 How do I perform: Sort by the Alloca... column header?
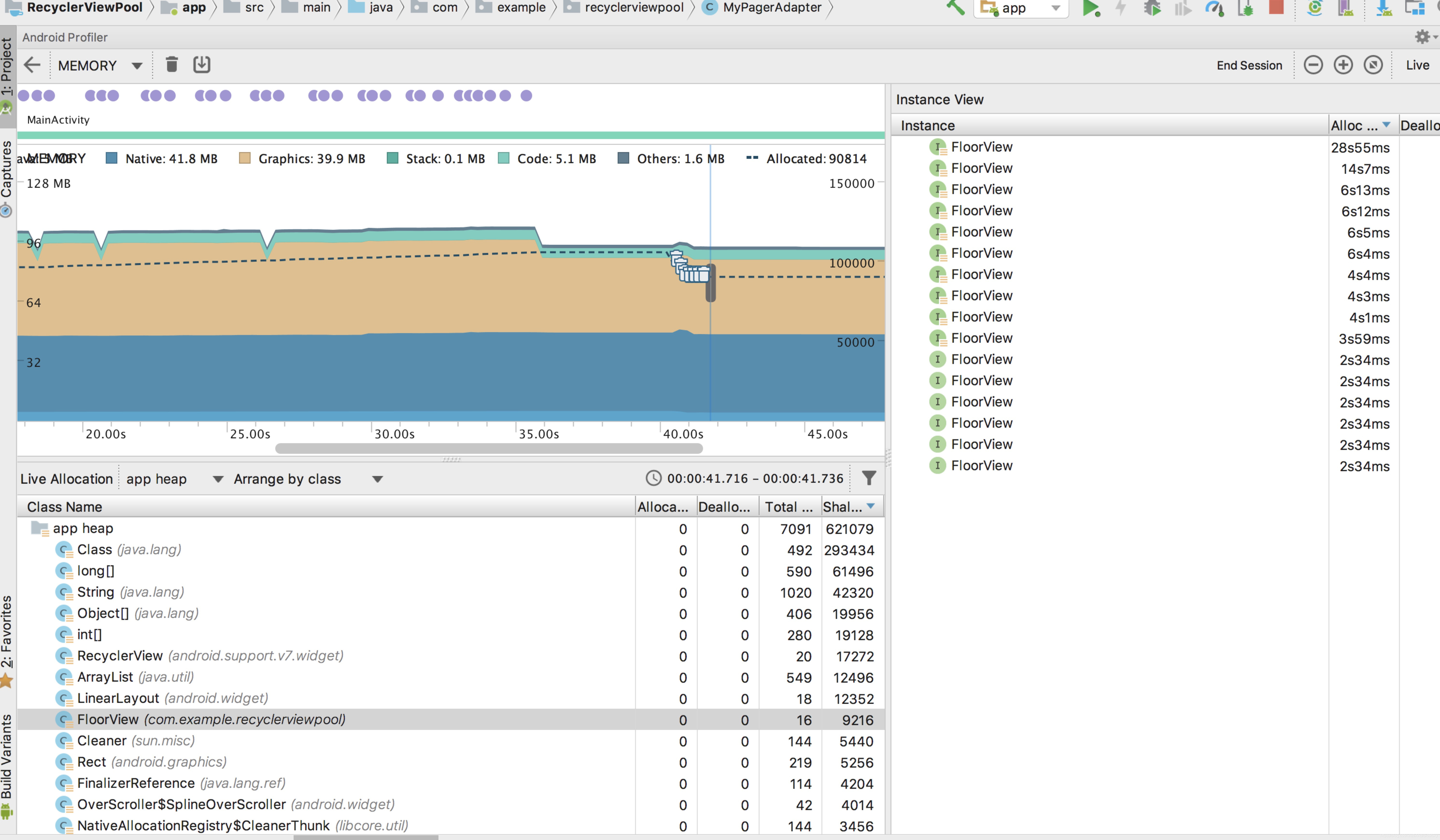[665, 507]
